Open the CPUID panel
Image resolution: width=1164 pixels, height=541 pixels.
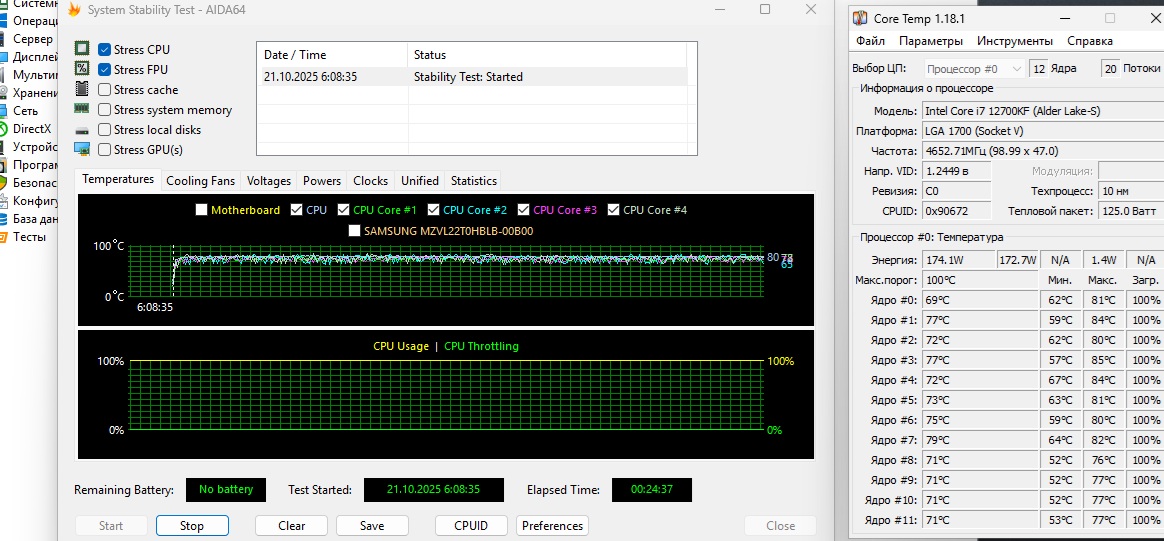(x=471, y=525)
